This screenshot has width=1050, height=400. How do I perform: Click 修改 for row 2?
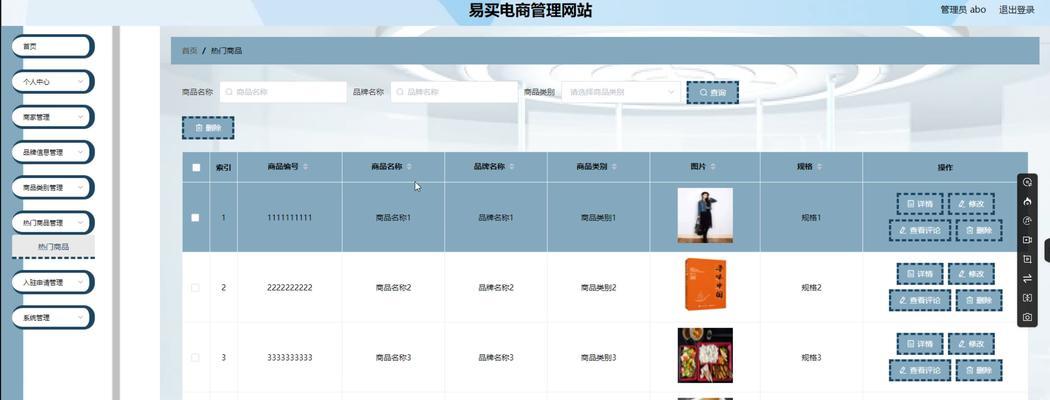pos(971,273)
